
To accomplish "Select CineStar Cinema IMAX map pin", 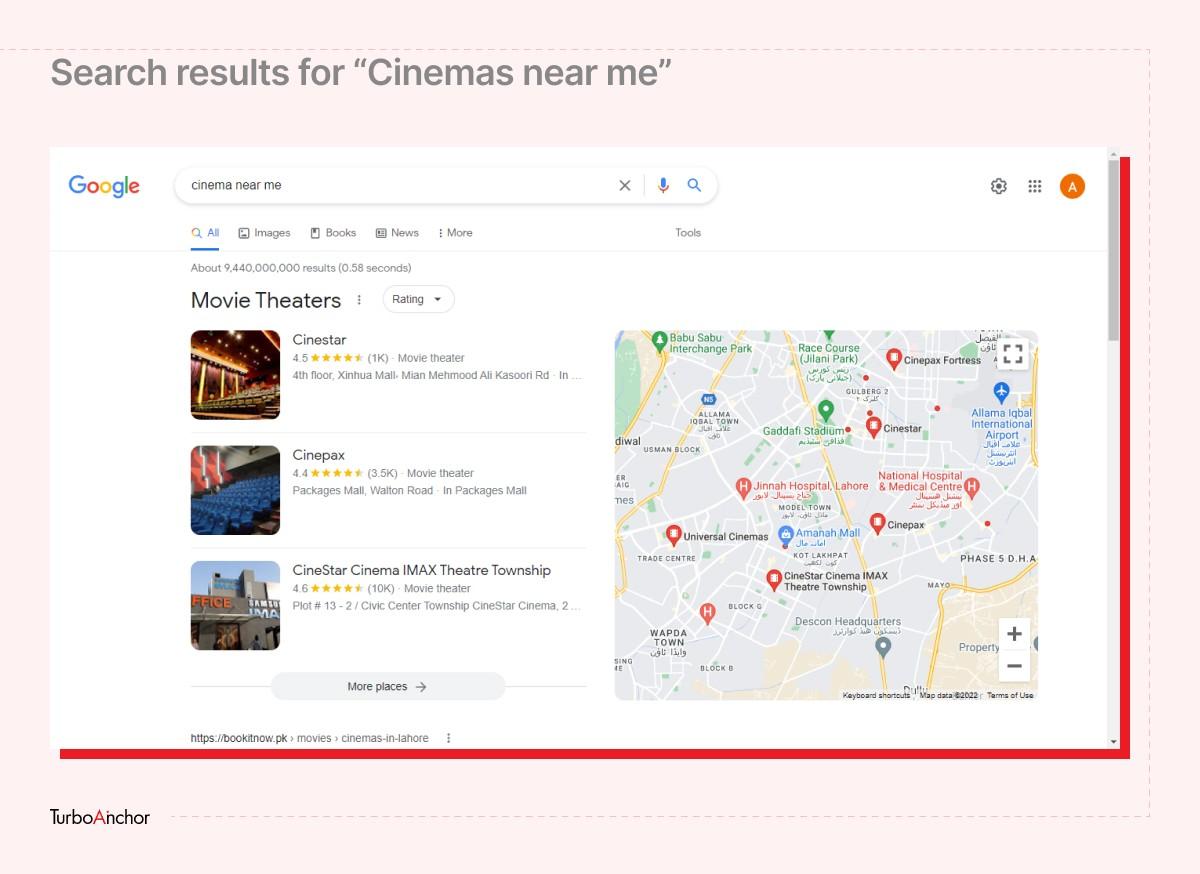I will pos(773,579).
